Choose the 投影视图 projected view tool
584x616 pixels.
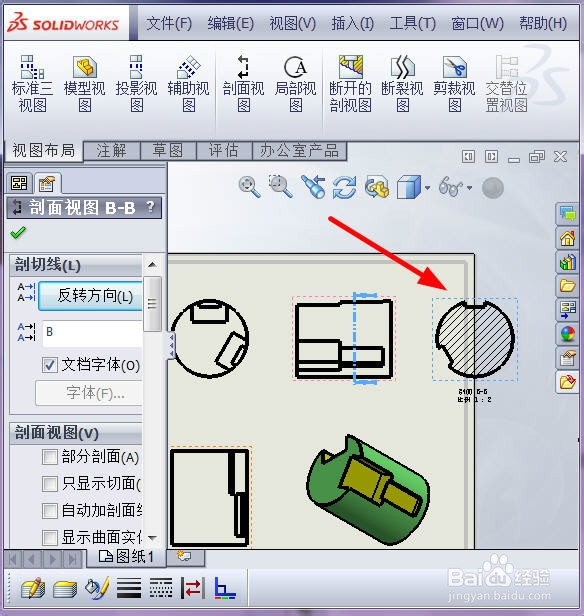click(136, 84)
